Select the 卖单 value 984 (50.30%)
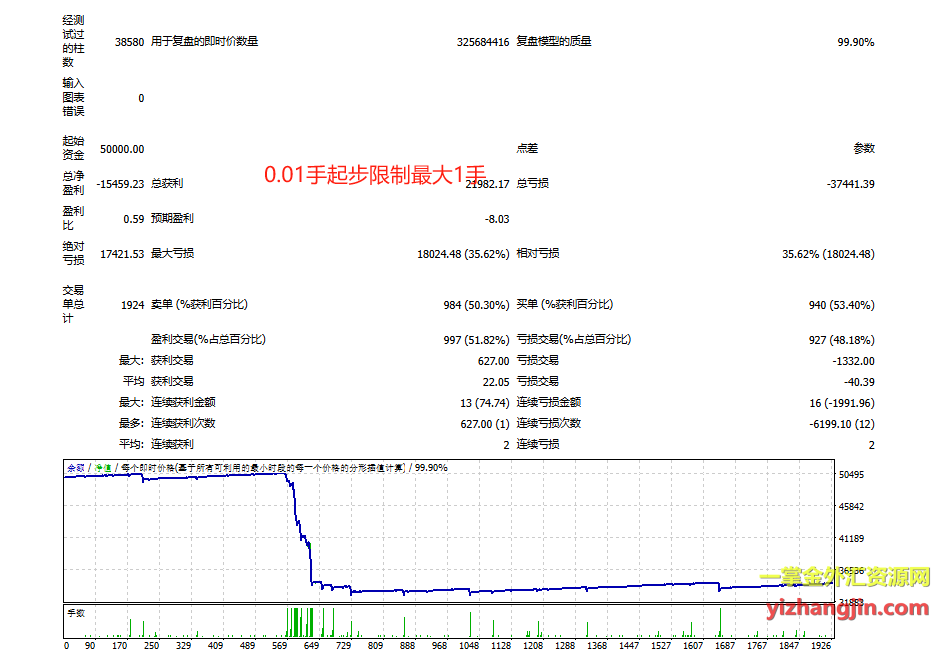946x659 pixels. tap(475, 305)
